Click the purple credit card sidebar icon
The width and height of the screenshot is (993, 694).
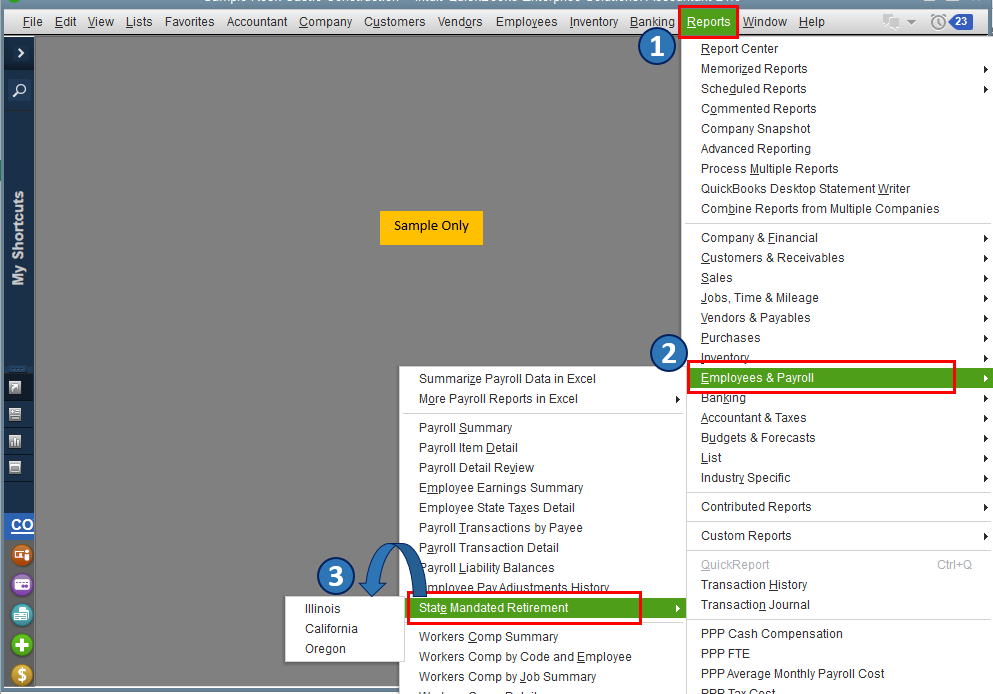22,584
